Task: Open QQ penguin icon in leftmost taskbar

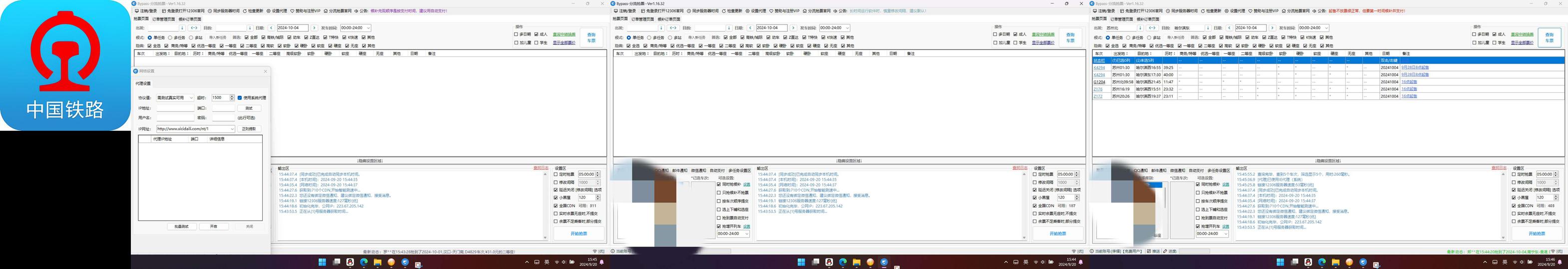Action: (x=350, y=262)
